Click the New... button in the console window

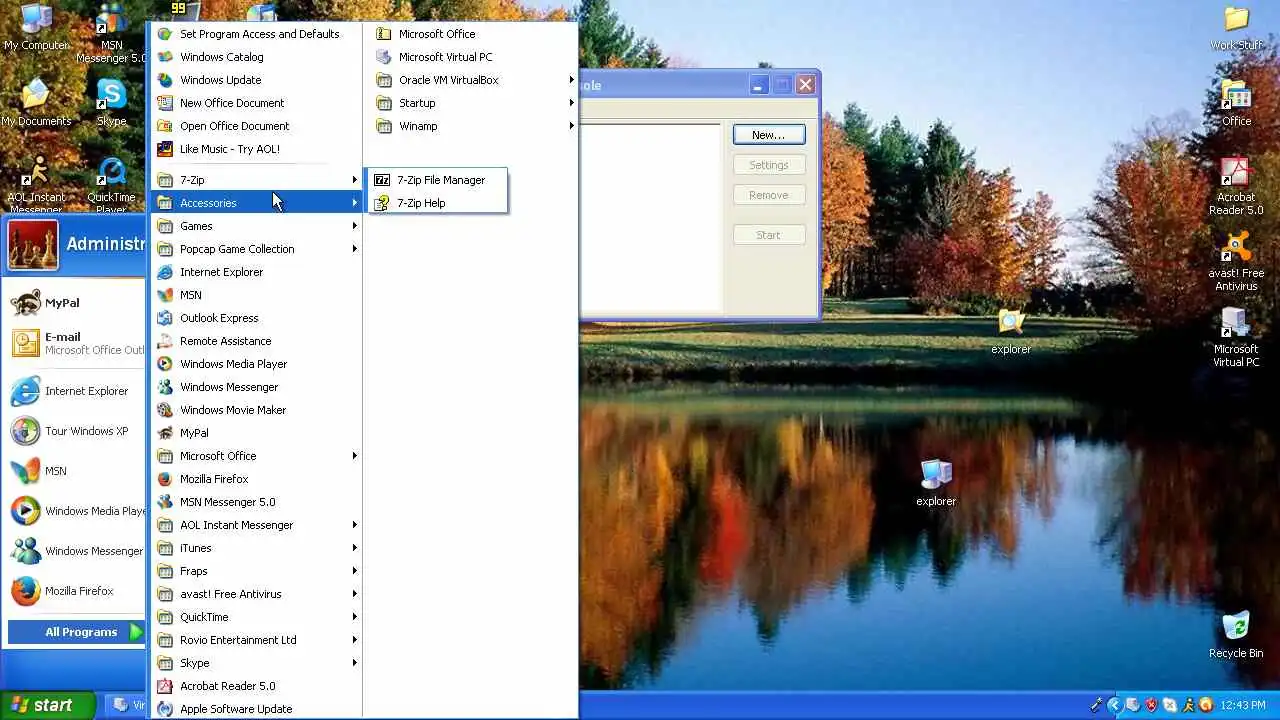(769, 135)
